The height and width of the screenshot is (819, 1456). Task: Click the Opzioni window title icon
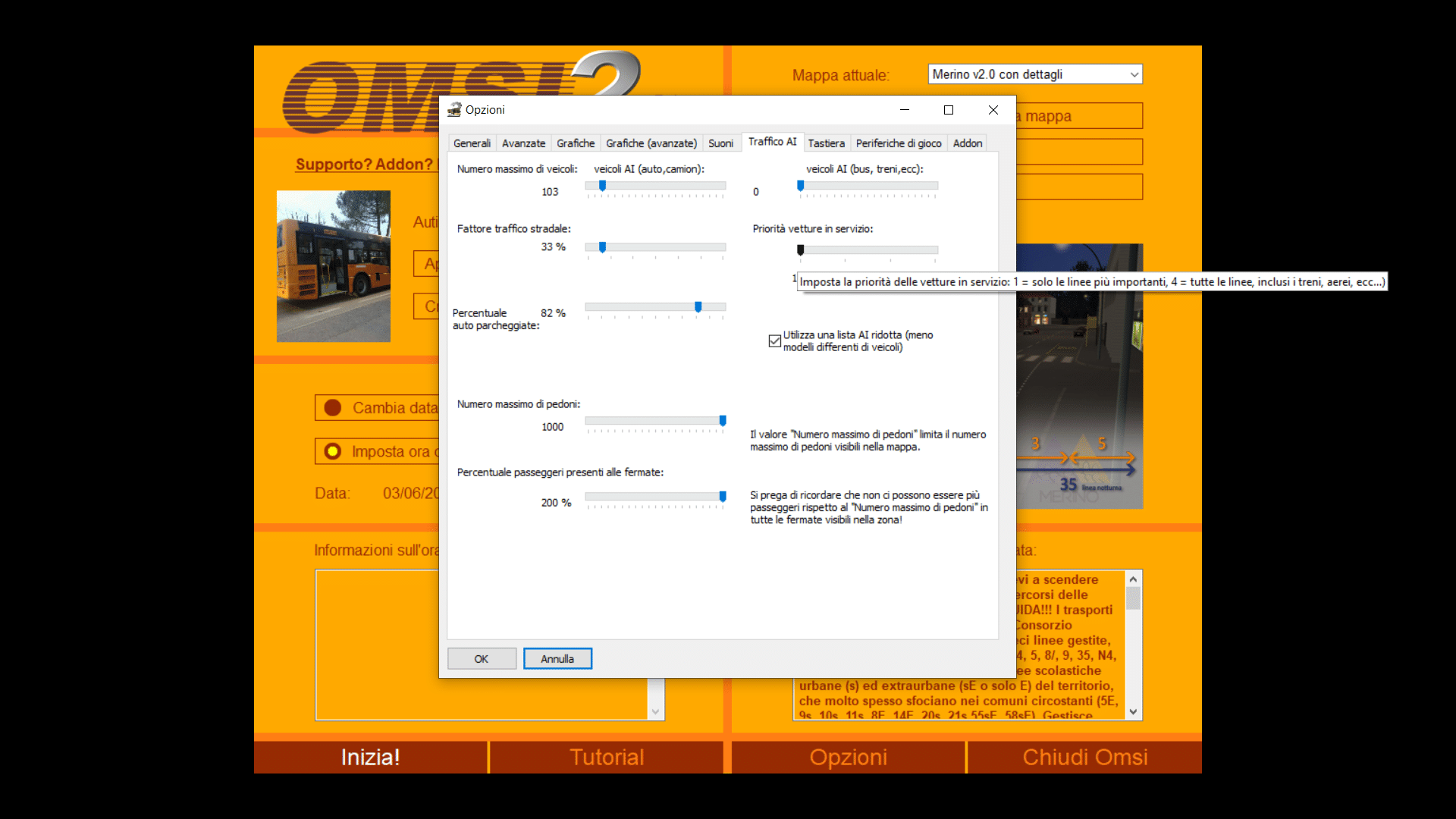click(454, 110)
